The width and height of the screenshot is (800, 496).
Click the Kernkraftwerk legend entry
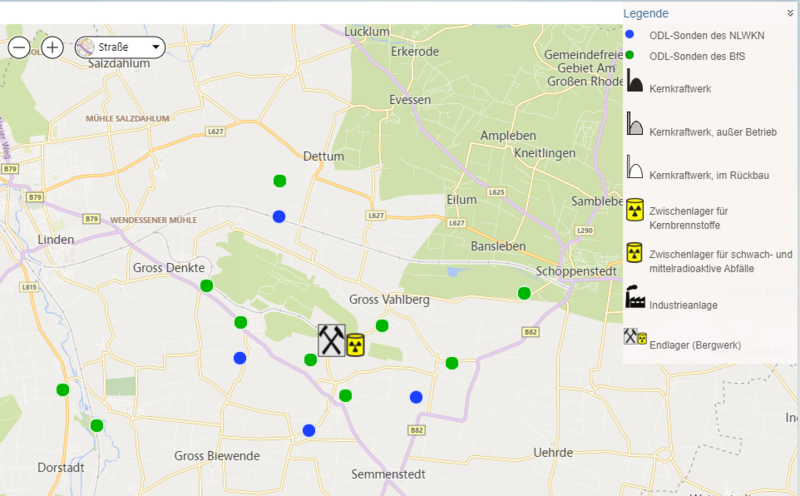point(680,89)
